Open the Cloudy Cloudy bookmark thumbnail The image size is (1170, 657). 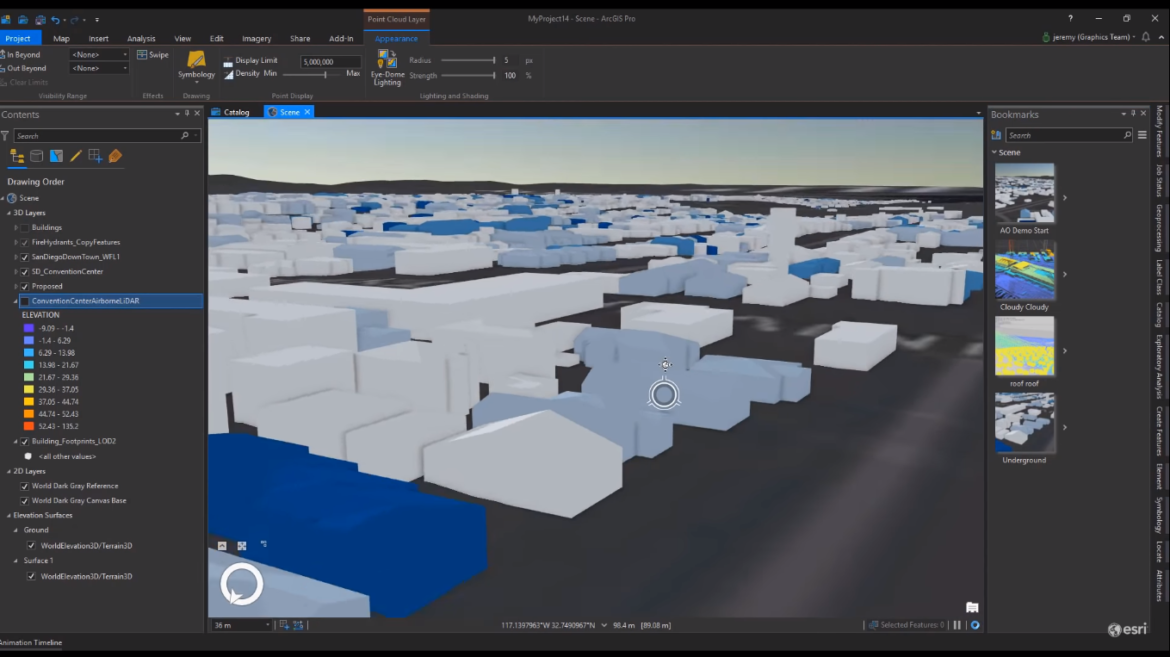1024,270
